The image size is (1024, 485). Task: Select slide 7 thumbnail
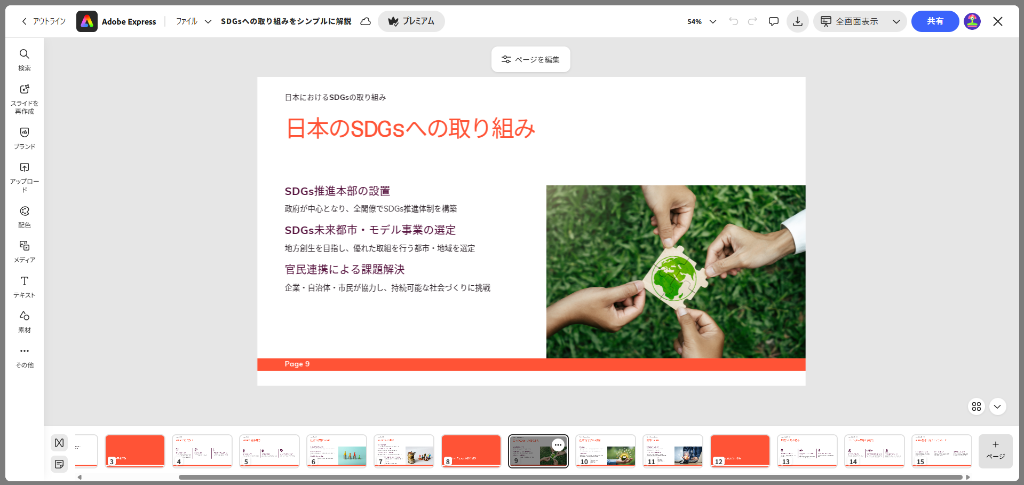404,451
